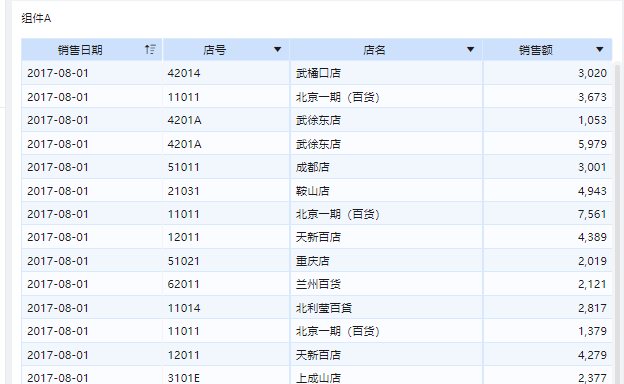This screenshot has height=384, width=624.
Task: Click date cell in 重庆店 row
Action: (92, 261)
